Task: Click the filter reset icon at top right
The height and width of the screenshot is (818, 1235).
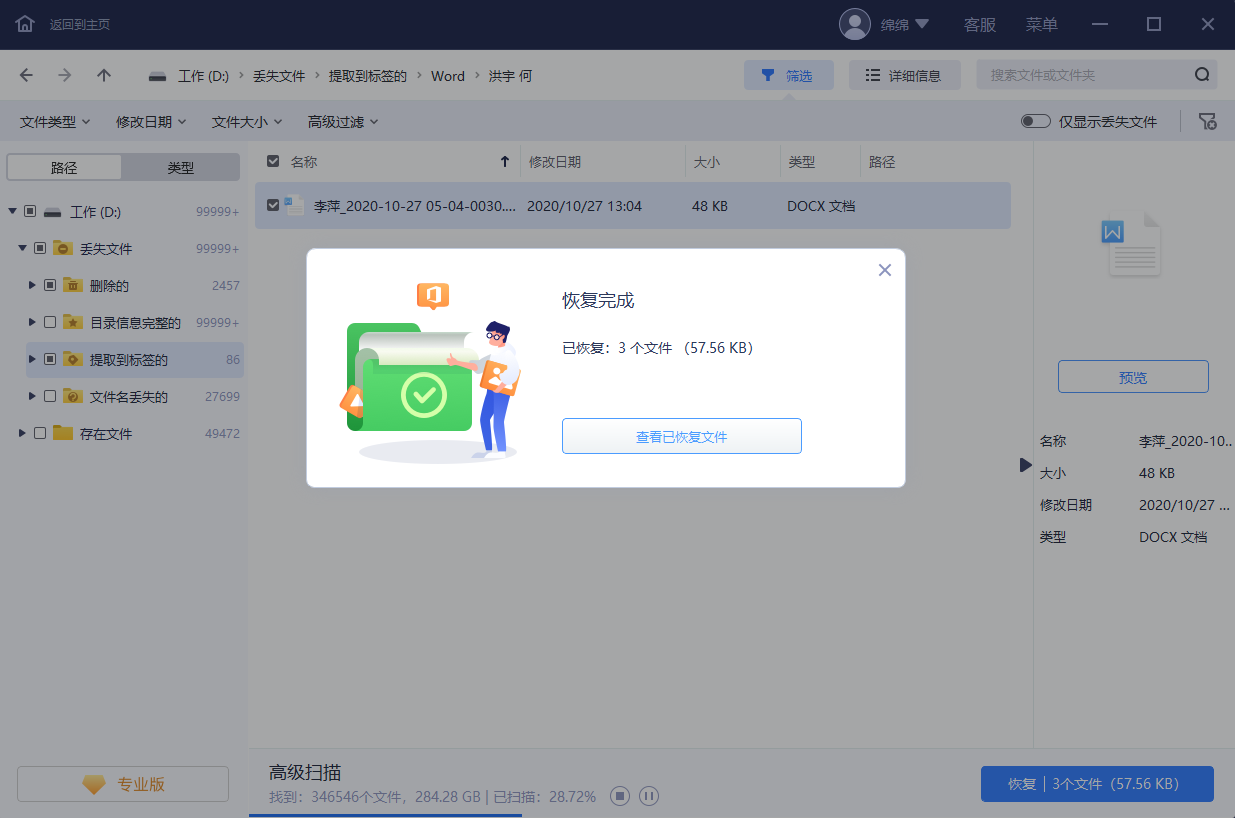Action: (x=1208, y=122)
